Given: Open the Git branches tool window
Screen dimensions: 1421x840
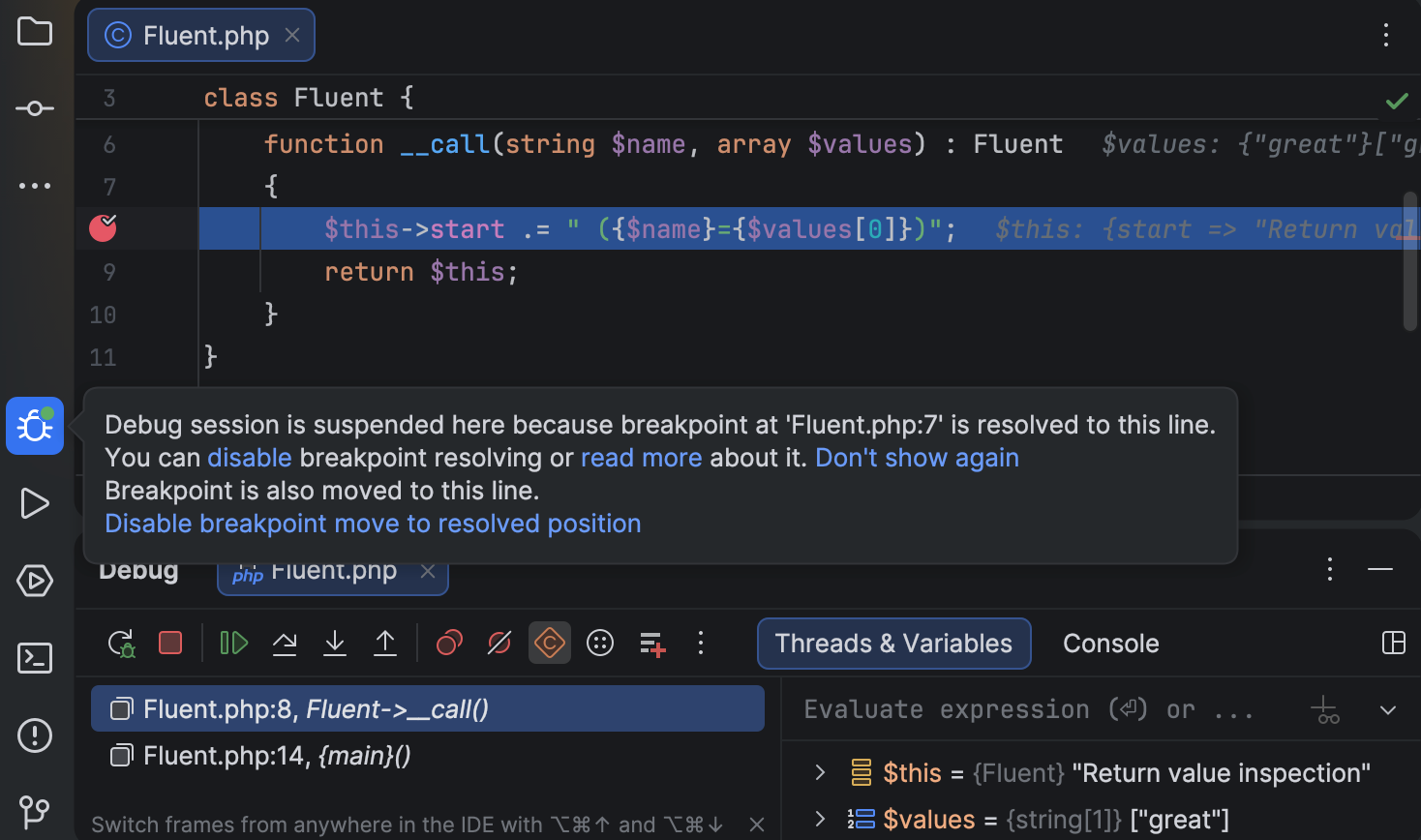Looking at the screenshot, I should [35, 812].
